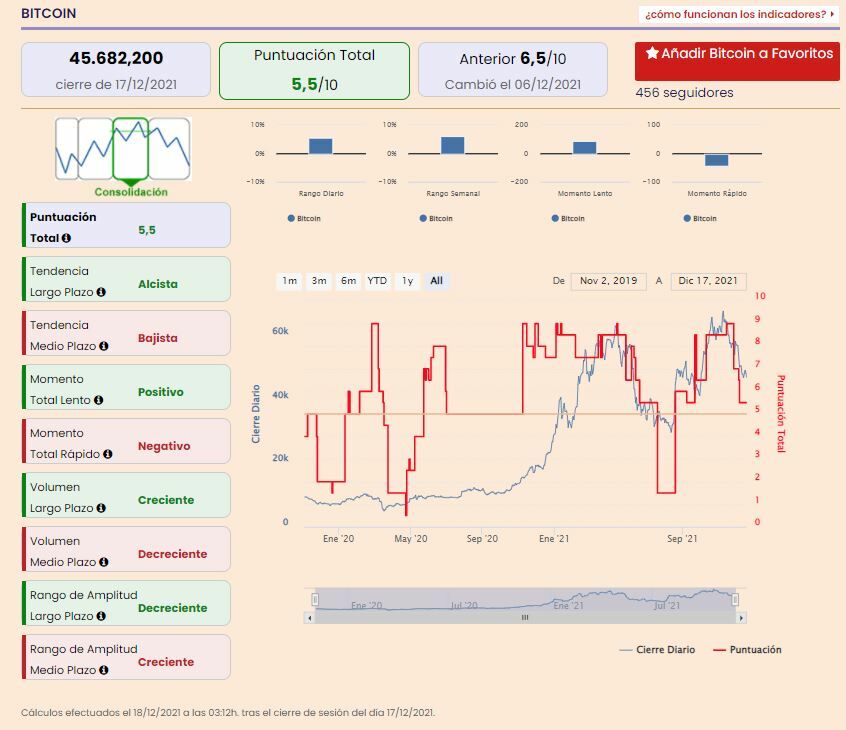846x730 pixels.
Task: Toggle Bitcoin legend under Momento Rápido chart
Action: (700, 219)
